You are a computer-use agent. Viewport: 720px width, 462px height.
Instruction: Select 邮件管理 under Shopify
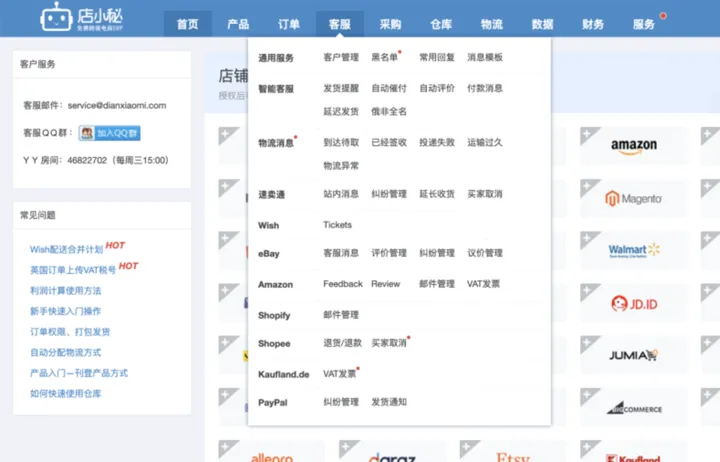[341, 315]
